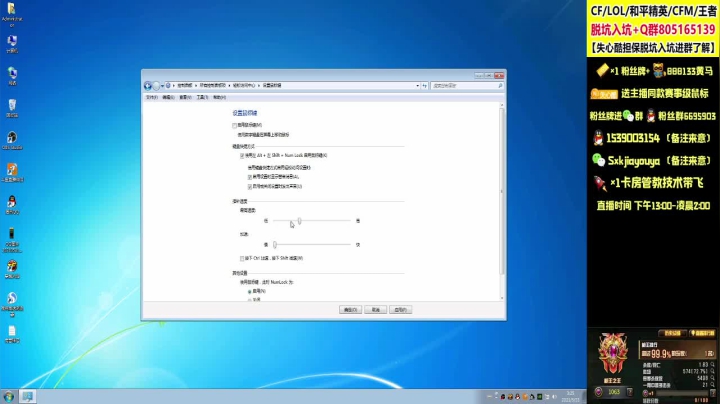
Task: Open the recent pages dropdown beside Forward
Action: [x=162, y=86]
